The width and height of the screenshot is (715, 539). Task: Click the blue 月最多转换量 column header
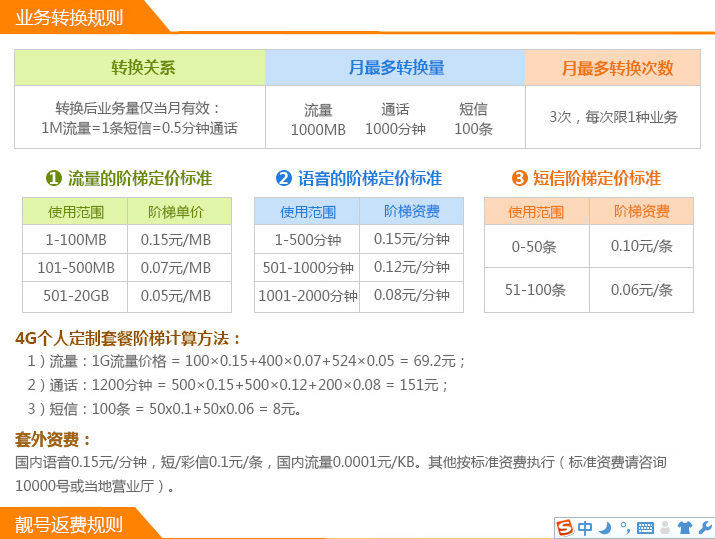pyautogui.click(x=396, y=68)
